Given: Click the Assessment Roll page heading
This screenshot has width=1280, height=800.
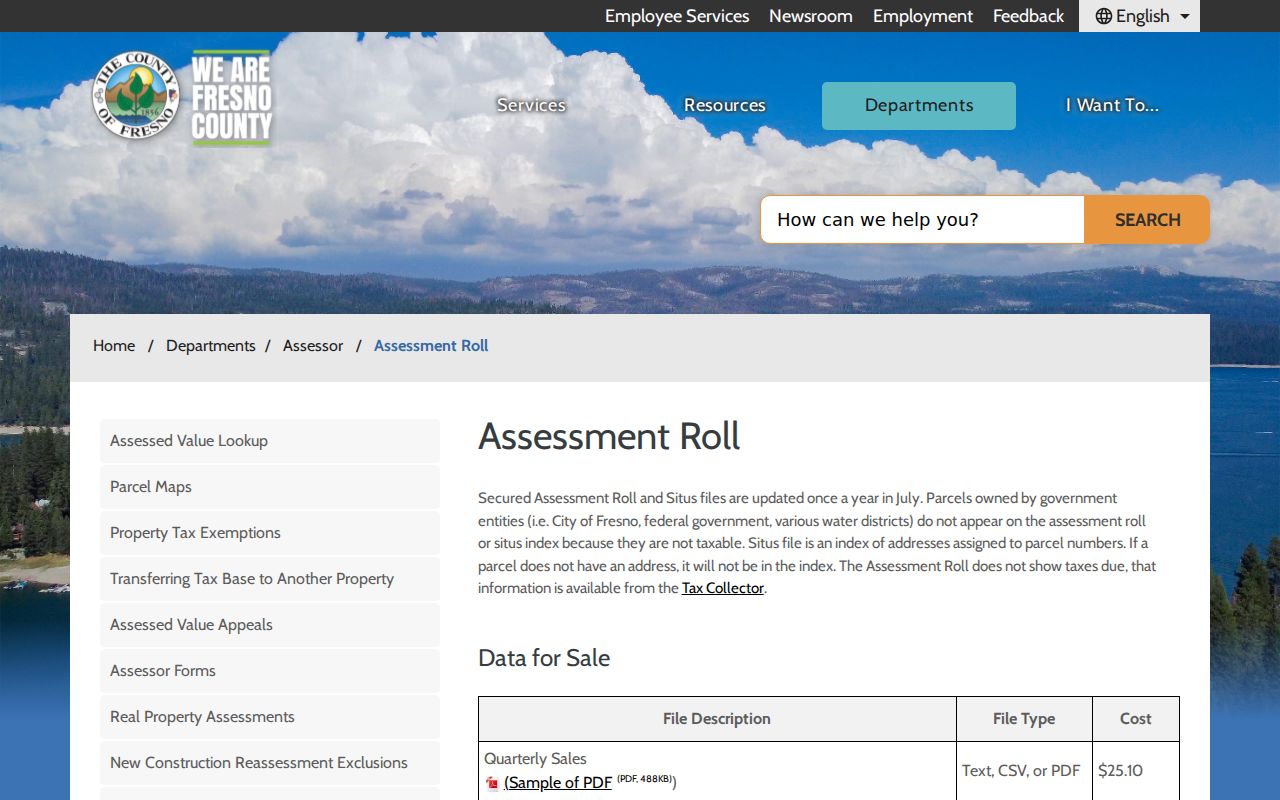Looking at the screenshot, I should [609, 437].
